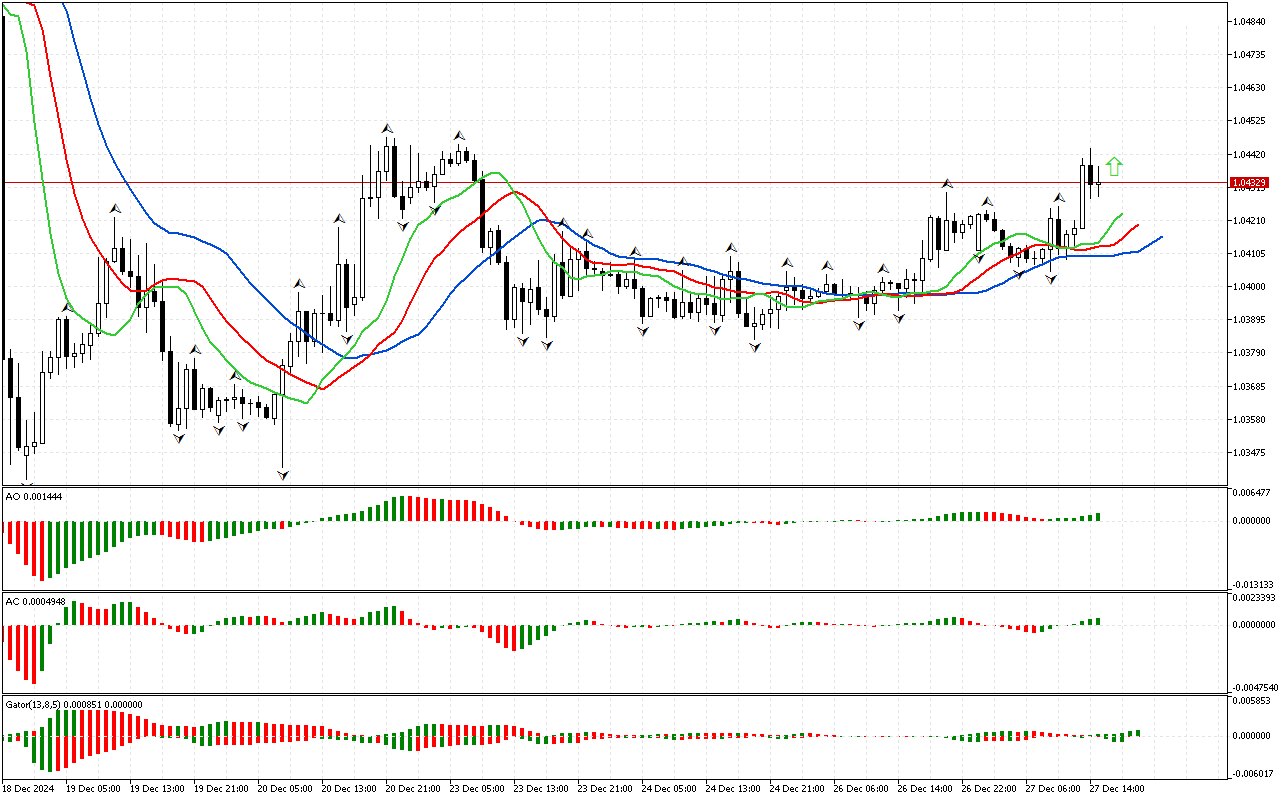This screenshot has width=1280, height=800.
Task: Click the 1.04630 price scale value
Action: click(x=1251, y=88)
